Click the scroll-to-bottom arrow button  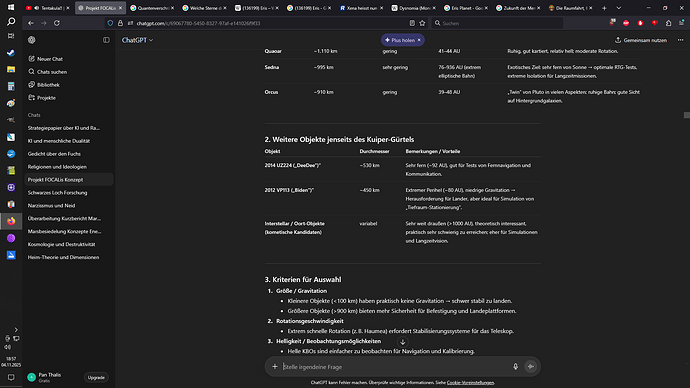tap(403, 342)
